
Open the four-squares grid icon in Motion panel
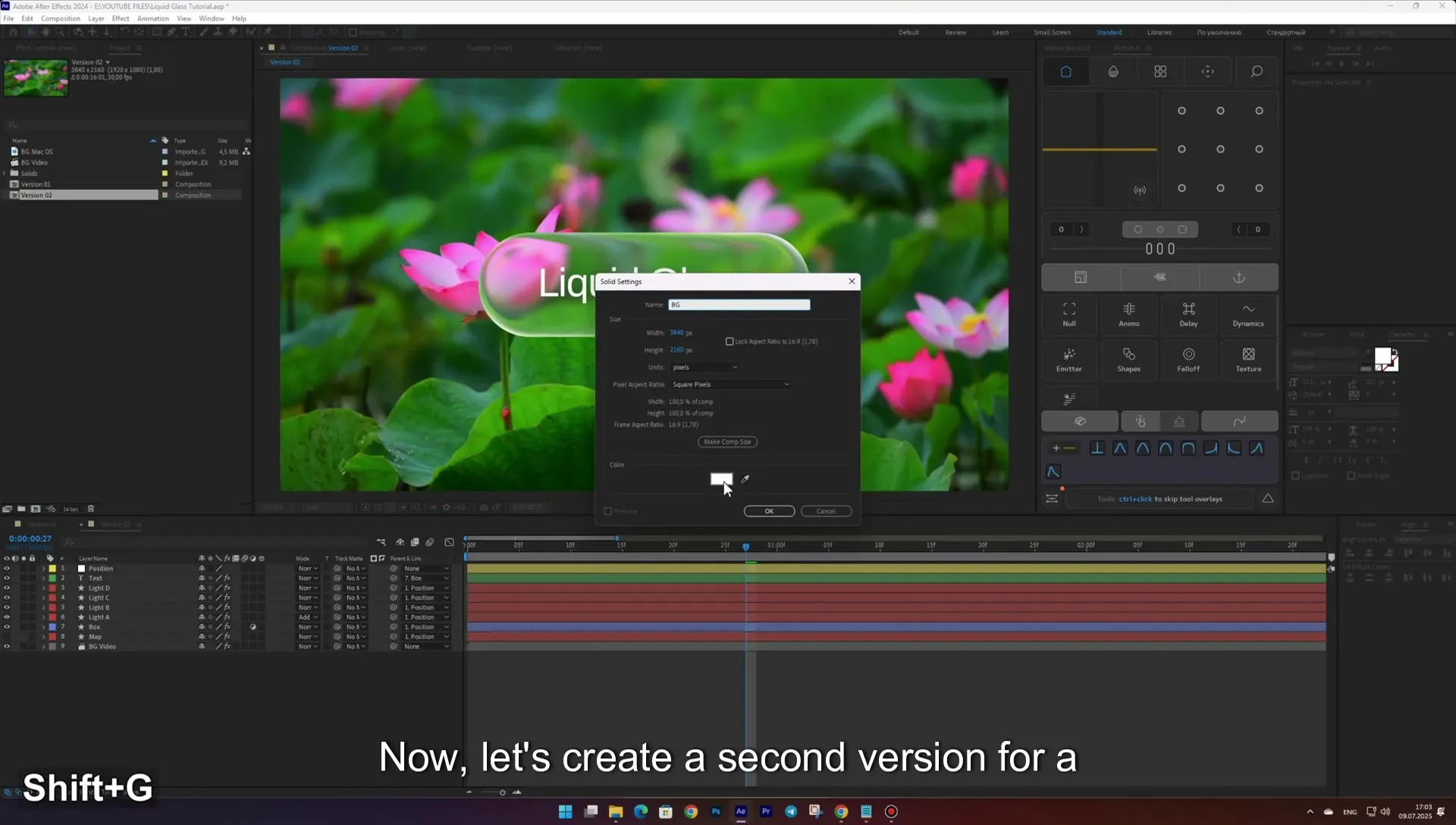point(1160,71)
